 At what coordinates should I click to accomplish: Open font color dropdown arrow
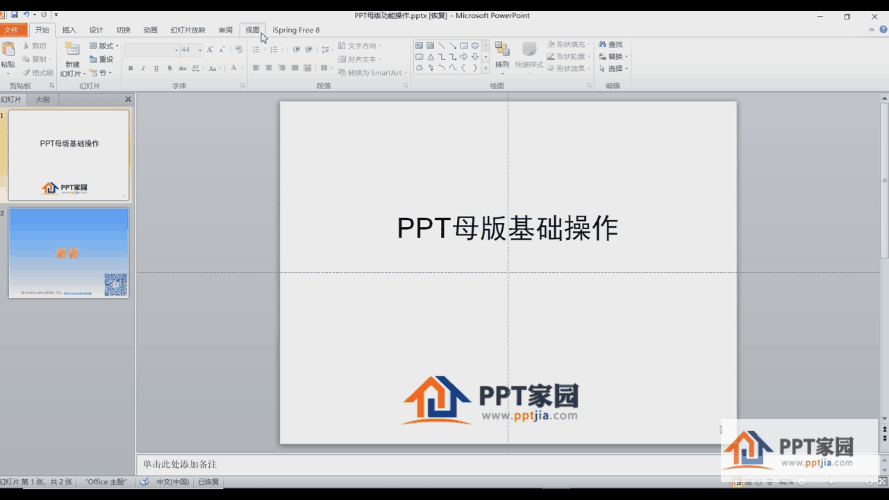click(x=242, y=69)
